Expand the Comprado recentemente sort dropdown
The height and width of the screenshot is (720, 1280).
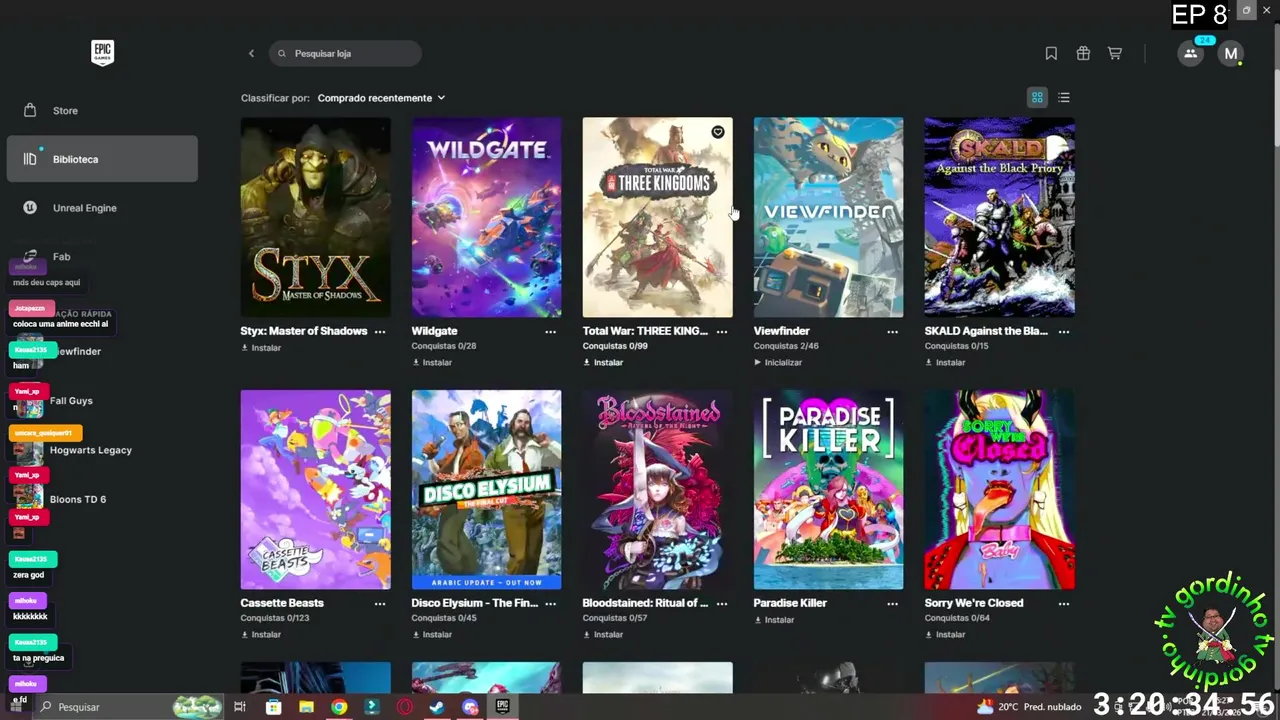381,98
